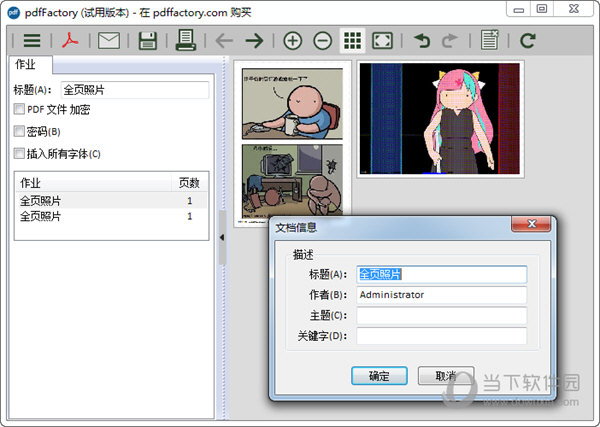The height and width of the screenshot is (427, 600).
Task: Maximize the pdfFactory window
Action: pos(542,9)
